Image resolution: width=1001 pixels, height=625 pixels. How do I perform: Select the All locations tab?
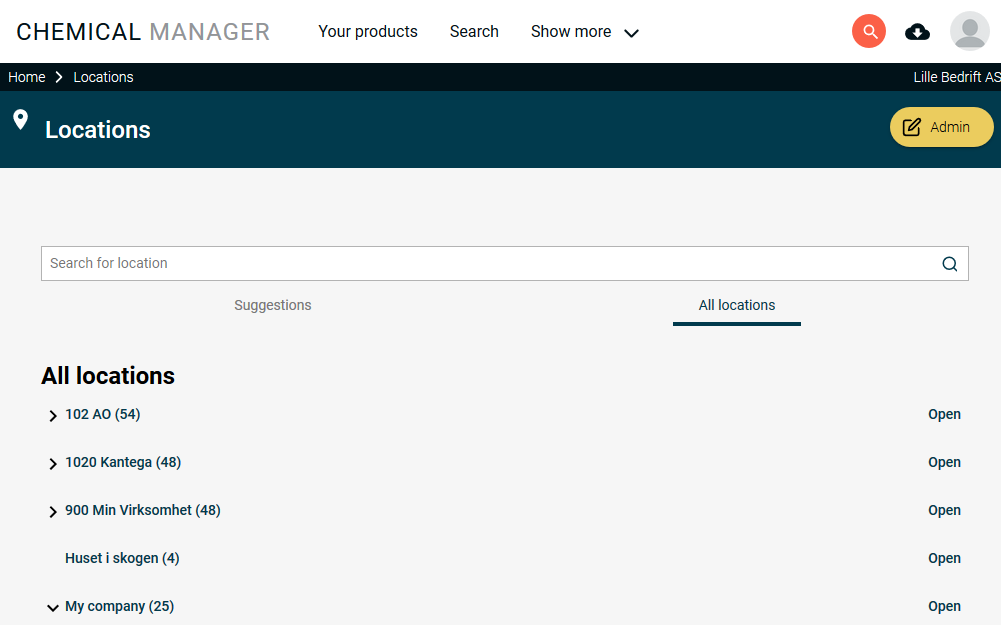[737, 305]
